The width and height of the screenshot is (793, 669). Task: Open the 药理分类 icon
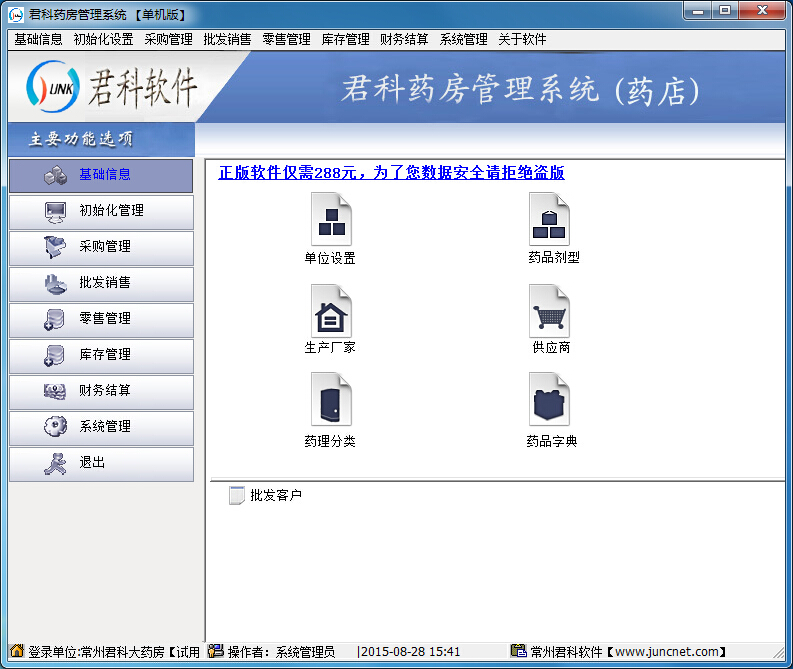click(331, 399)
